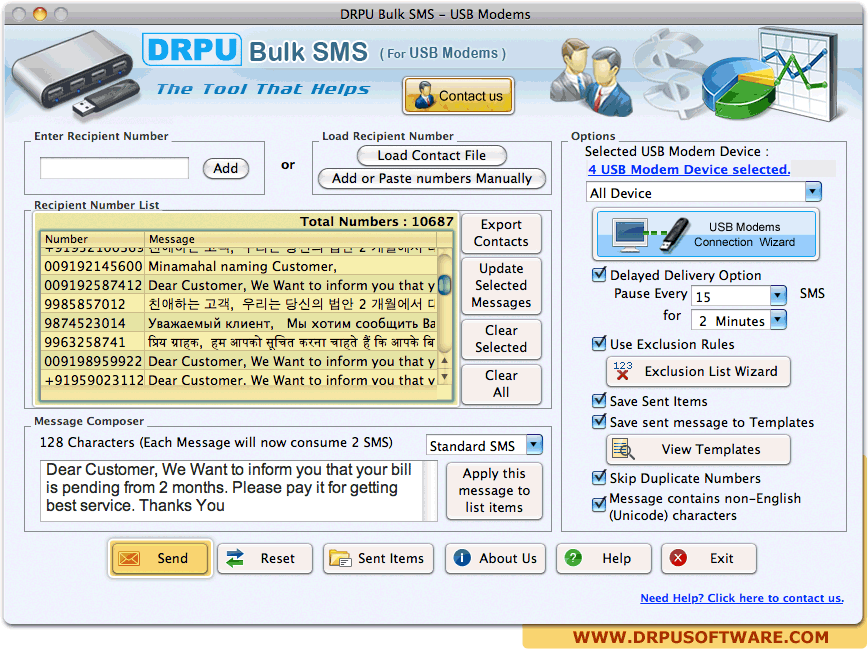This screenshot has width=868, height=649.
Task: Click the recipient number input field
Action: coord(115,168)
